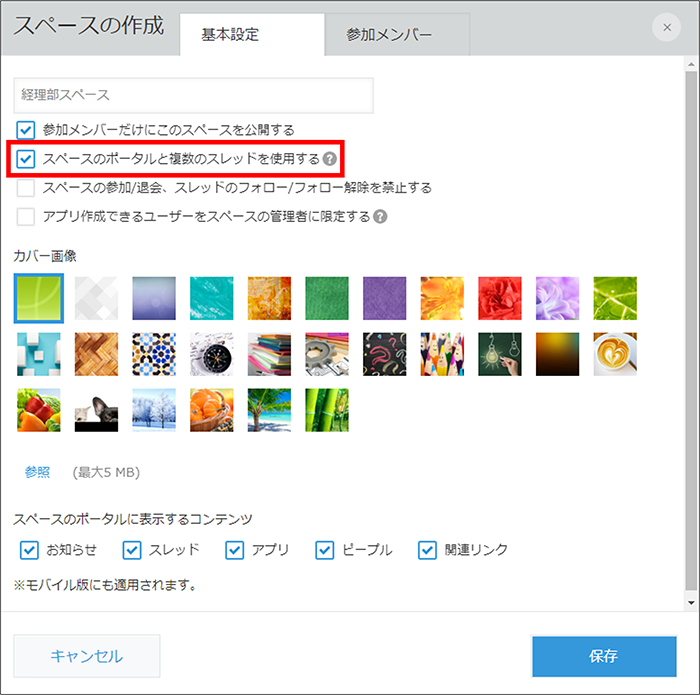Select the lavender flower cover image
The image size is (700, 695).
(x=557, y=298)
